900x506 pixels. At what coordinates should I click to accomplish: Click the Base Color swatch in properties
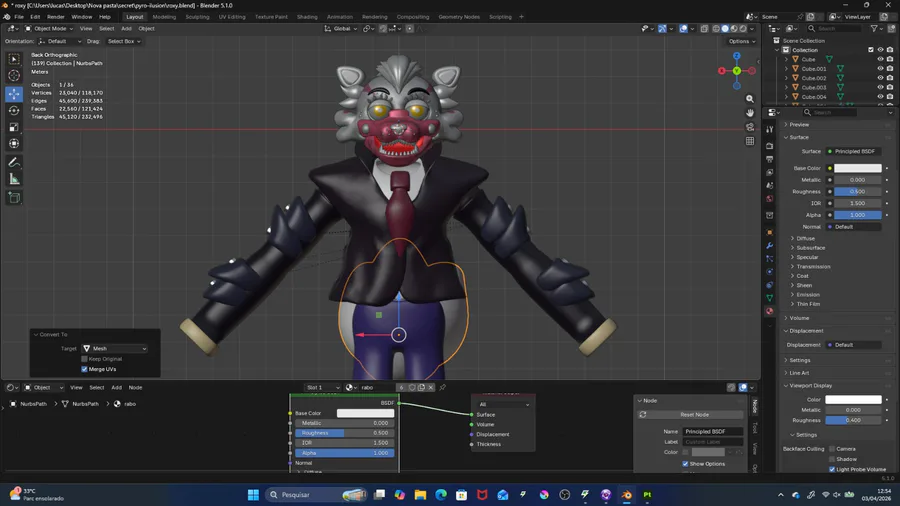click(x=858, y=168)
